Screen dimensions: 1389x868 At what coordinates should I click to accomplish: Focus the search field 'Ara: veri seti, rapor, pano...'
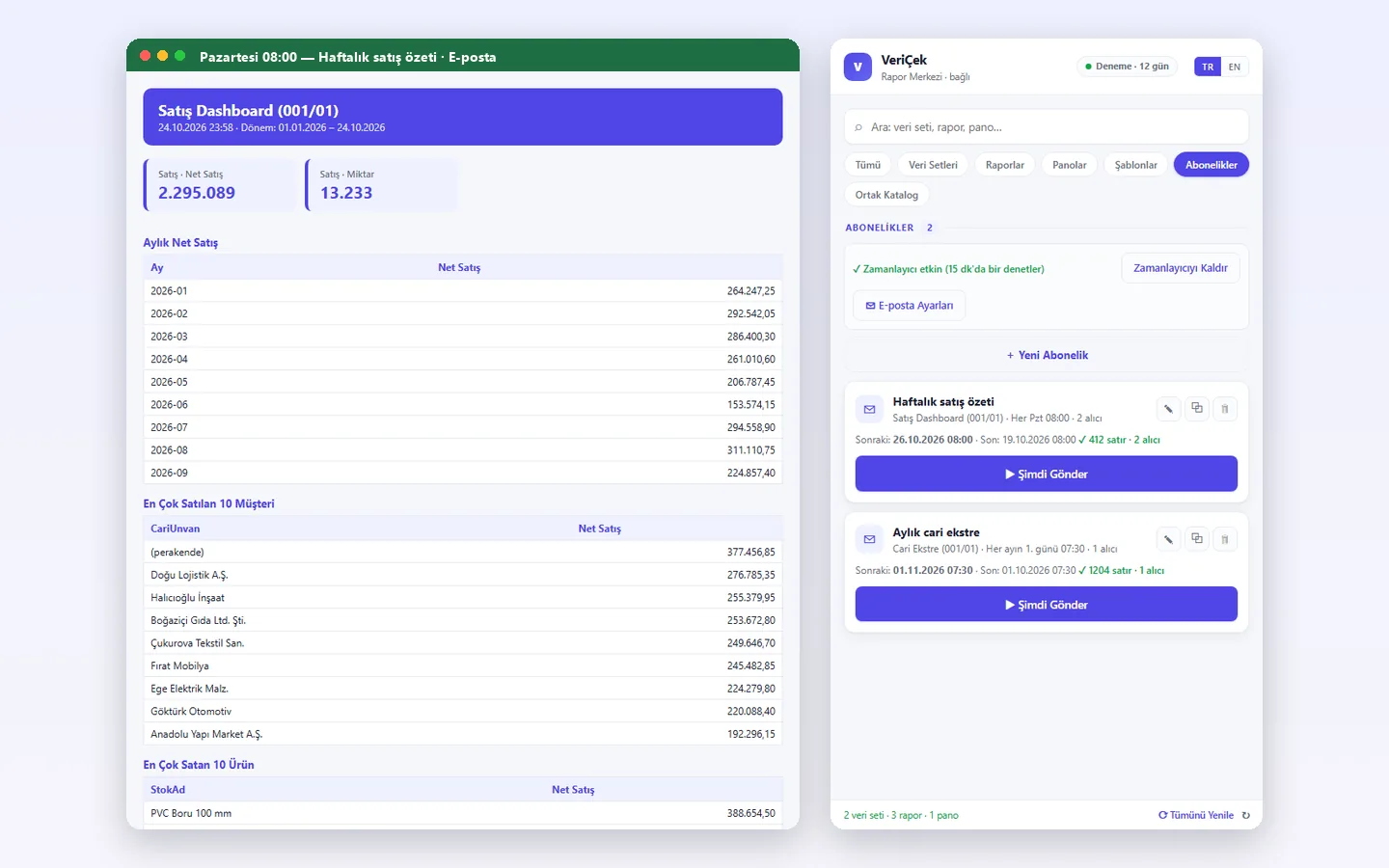click(x=1047, y=127)
